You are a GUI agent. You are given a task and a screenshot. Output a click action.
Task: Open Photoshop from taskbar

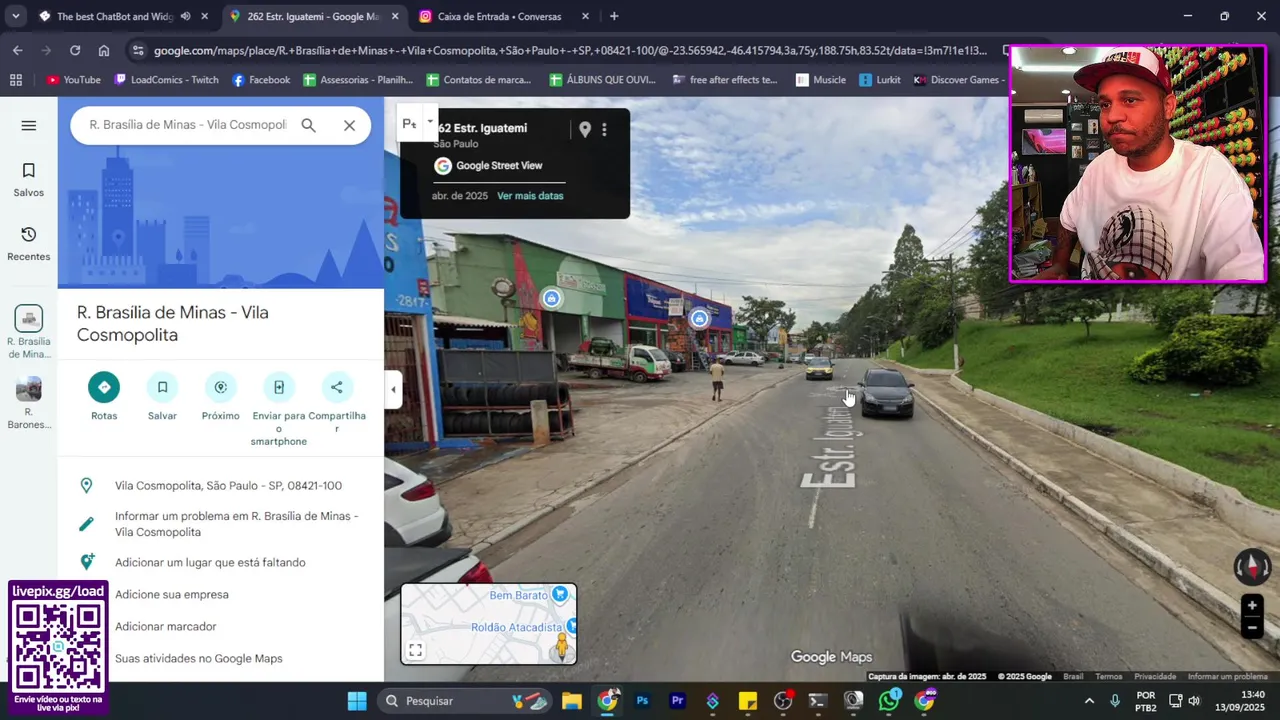642,701
